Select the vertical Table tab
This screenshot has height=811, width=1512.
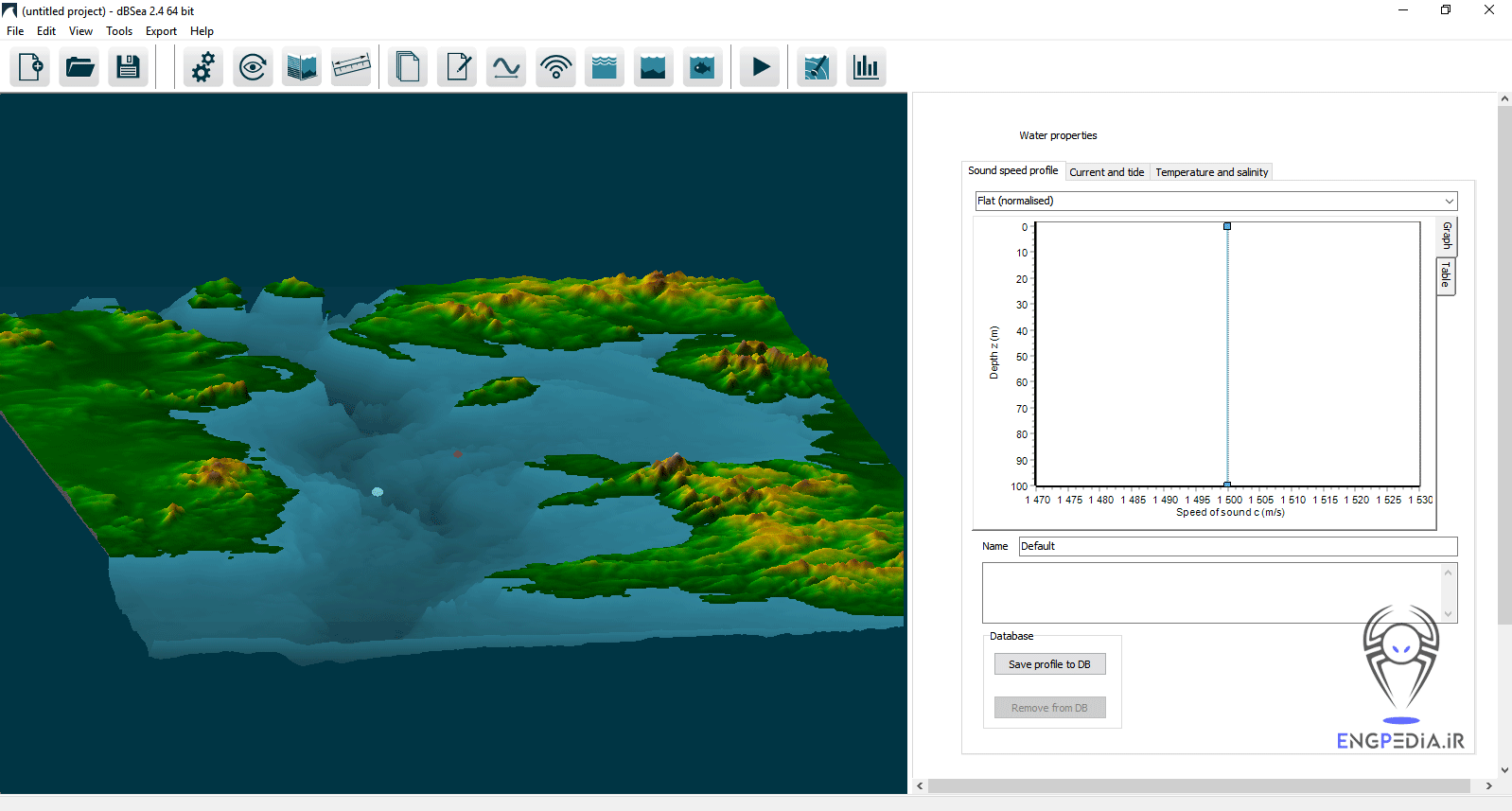pyautogui.click(x=1445, y=275)
